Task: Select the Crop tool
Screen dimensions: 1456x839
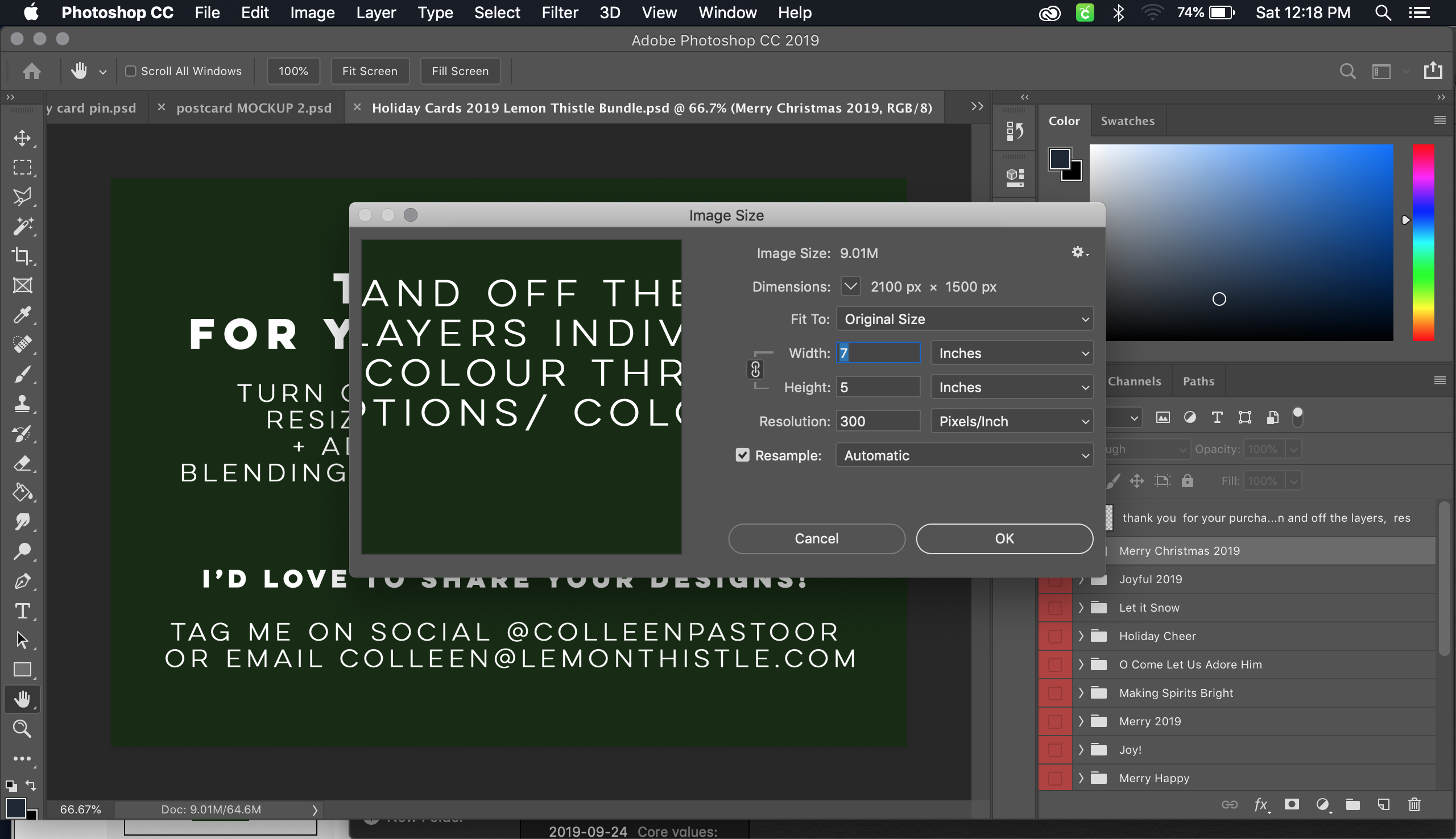Action: tap(22, 255)
